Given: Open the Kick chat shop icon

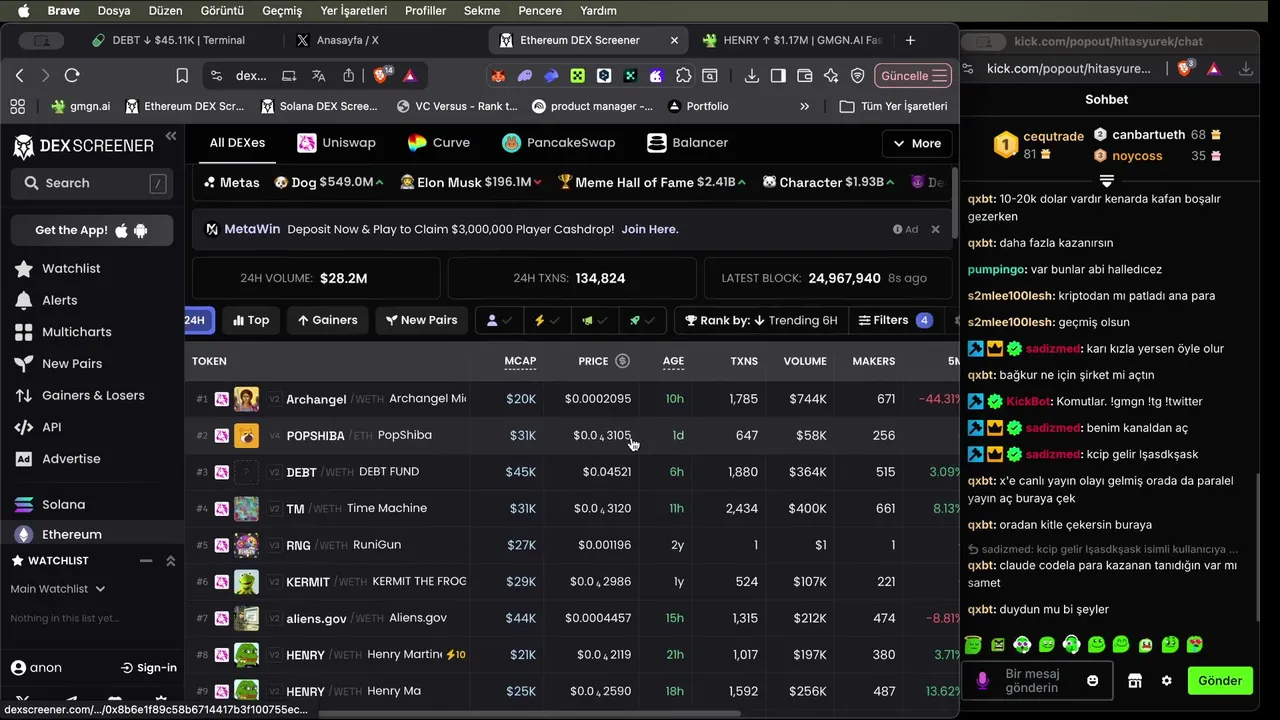Looking at the screenshot, I should coord(1134,681).
